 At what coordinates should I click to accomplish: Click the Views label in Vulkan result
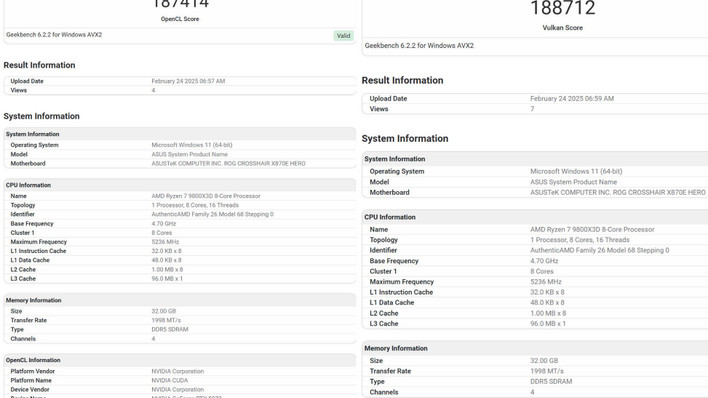click(379, 109)
